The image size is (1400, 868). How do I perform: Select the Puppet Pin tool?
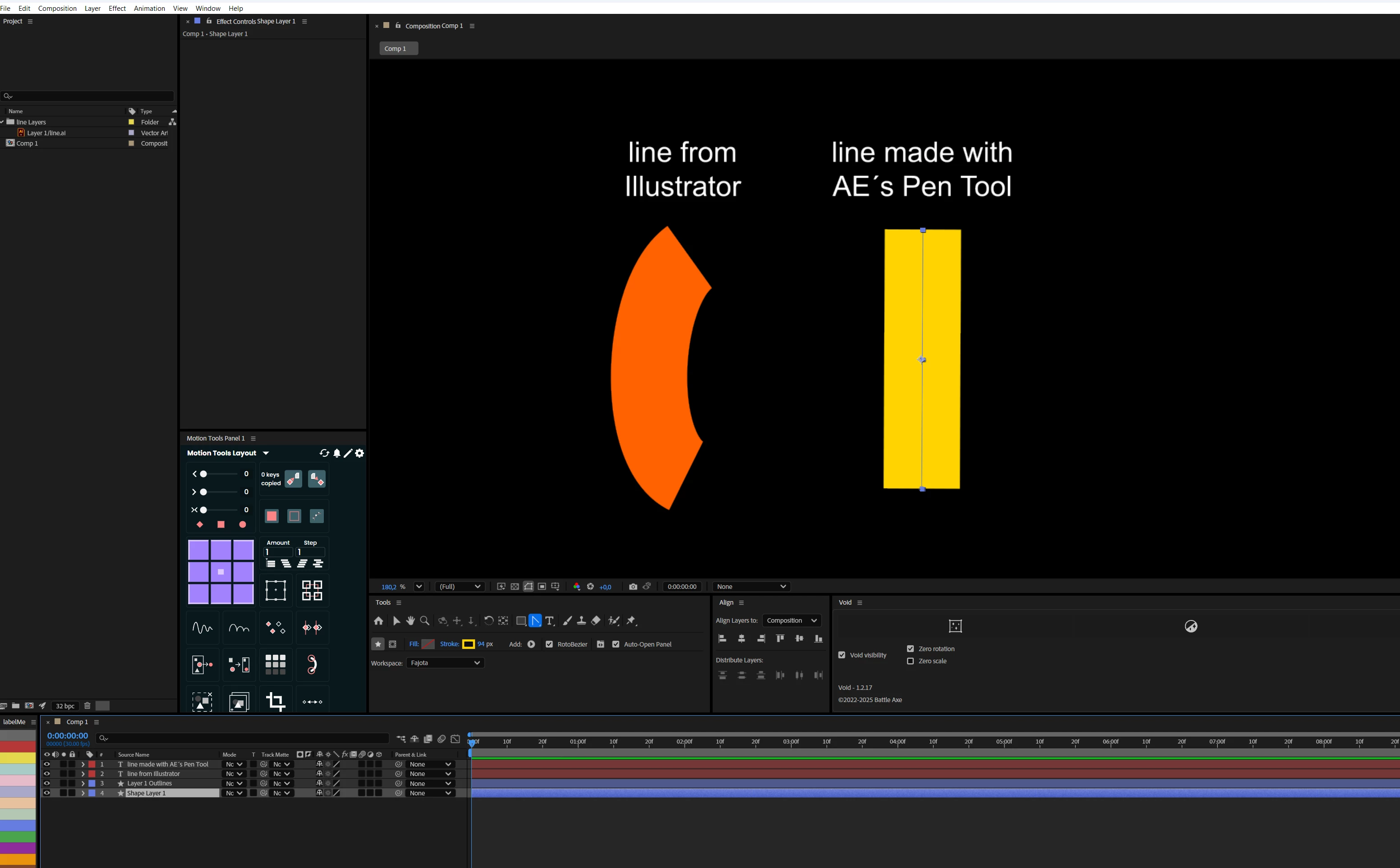point(631,620)
